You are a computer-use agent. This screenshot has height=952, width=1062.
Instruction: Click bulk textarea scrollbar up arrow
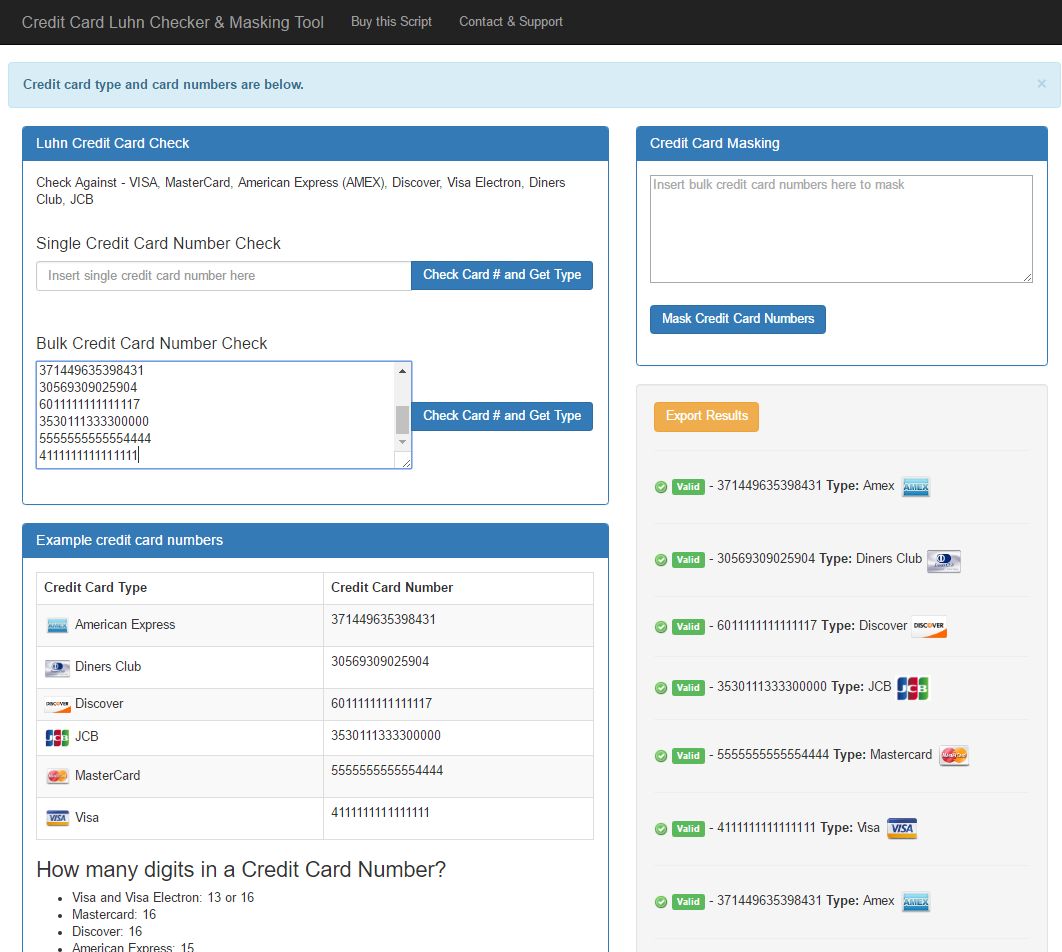click(x=403, y=371)
